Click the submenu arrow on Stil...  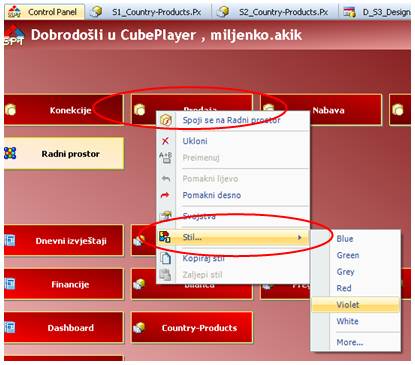pos(299,237)
